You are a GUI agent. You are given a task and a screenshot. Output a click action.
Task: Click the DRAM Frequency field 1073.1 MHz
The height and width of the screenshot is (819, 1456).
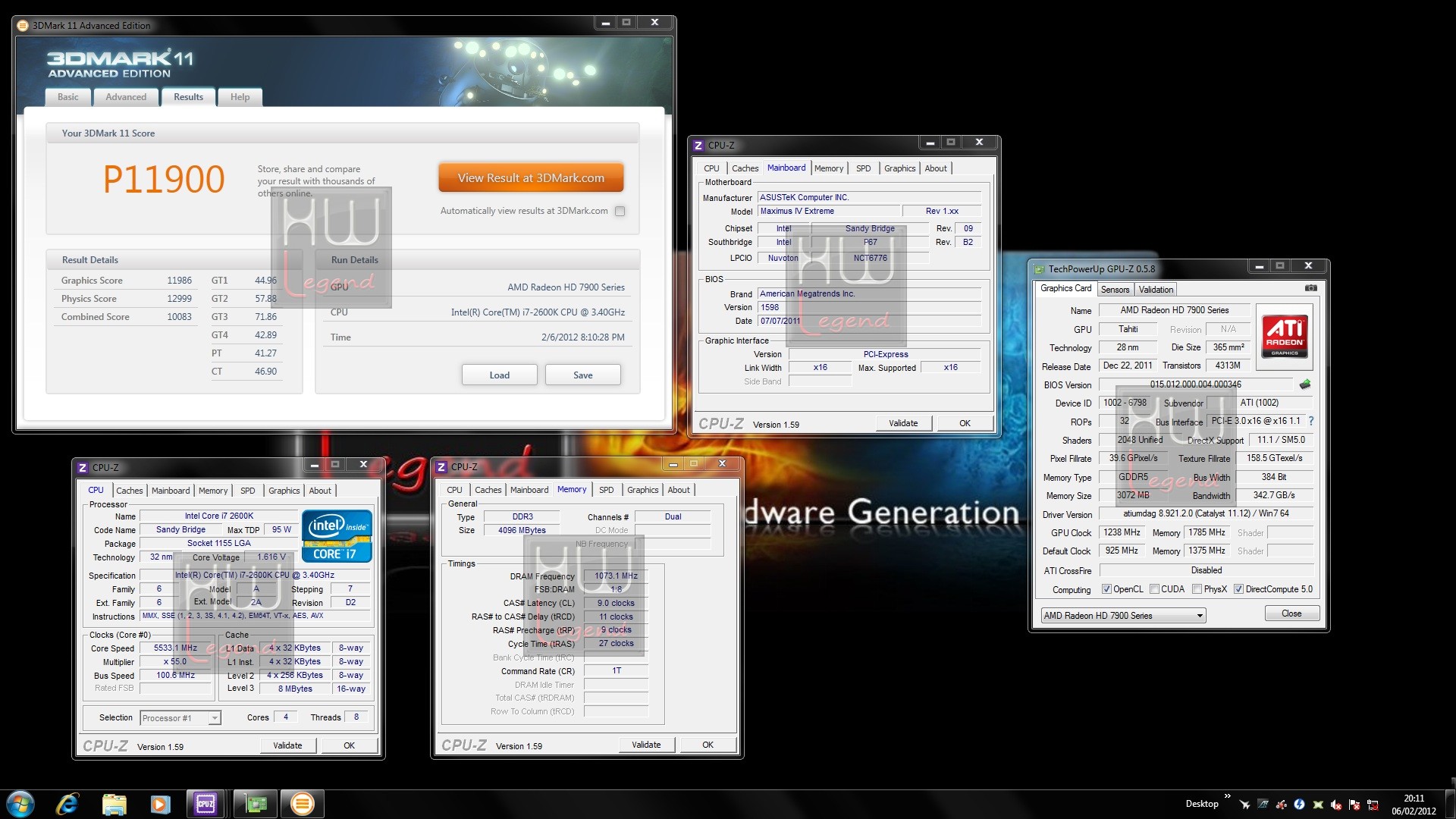coord(616,576)
